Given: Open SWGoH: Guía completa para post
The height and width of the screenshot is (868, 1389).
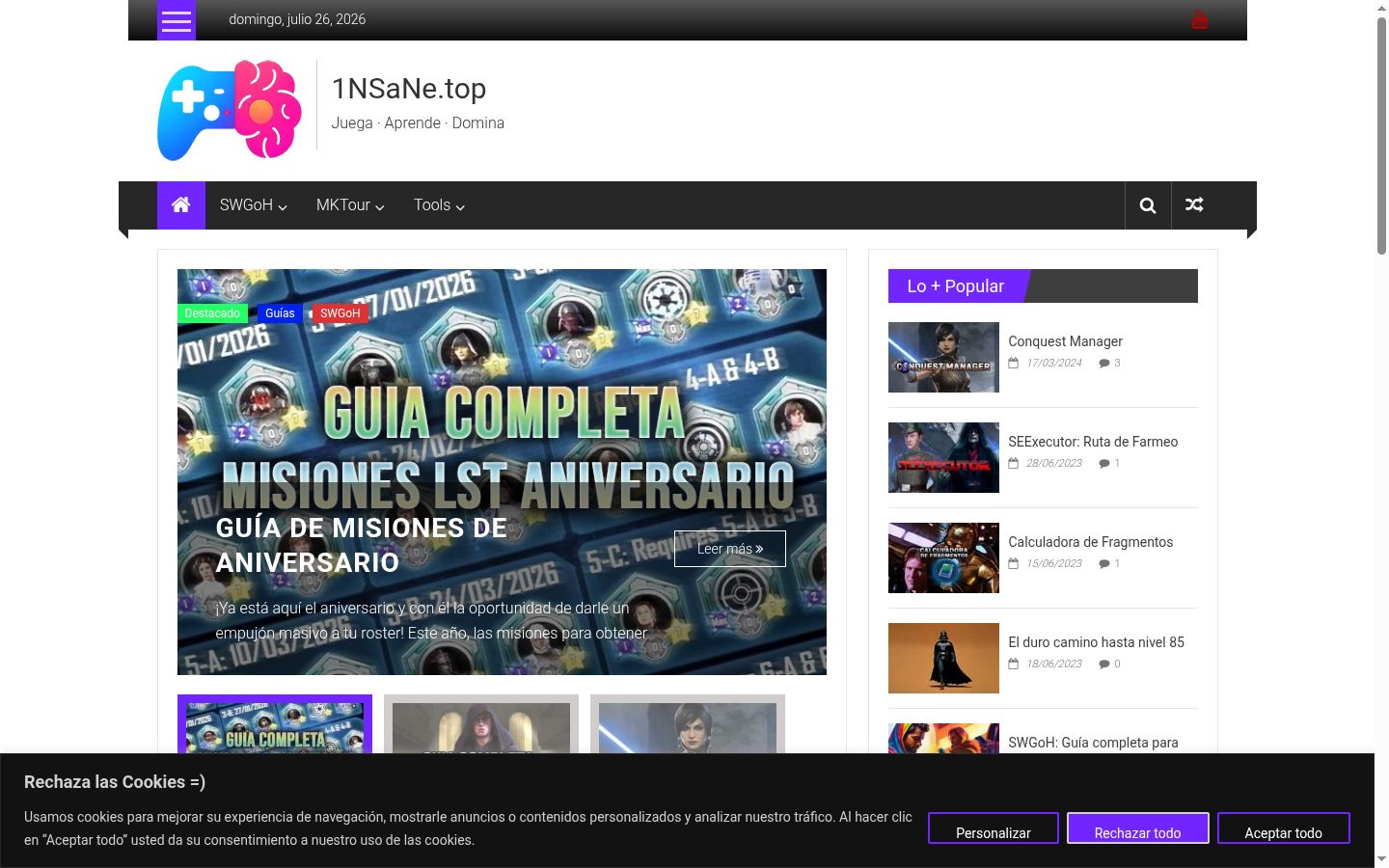Looking at the screenshot, I should [x=1093, y=743].
